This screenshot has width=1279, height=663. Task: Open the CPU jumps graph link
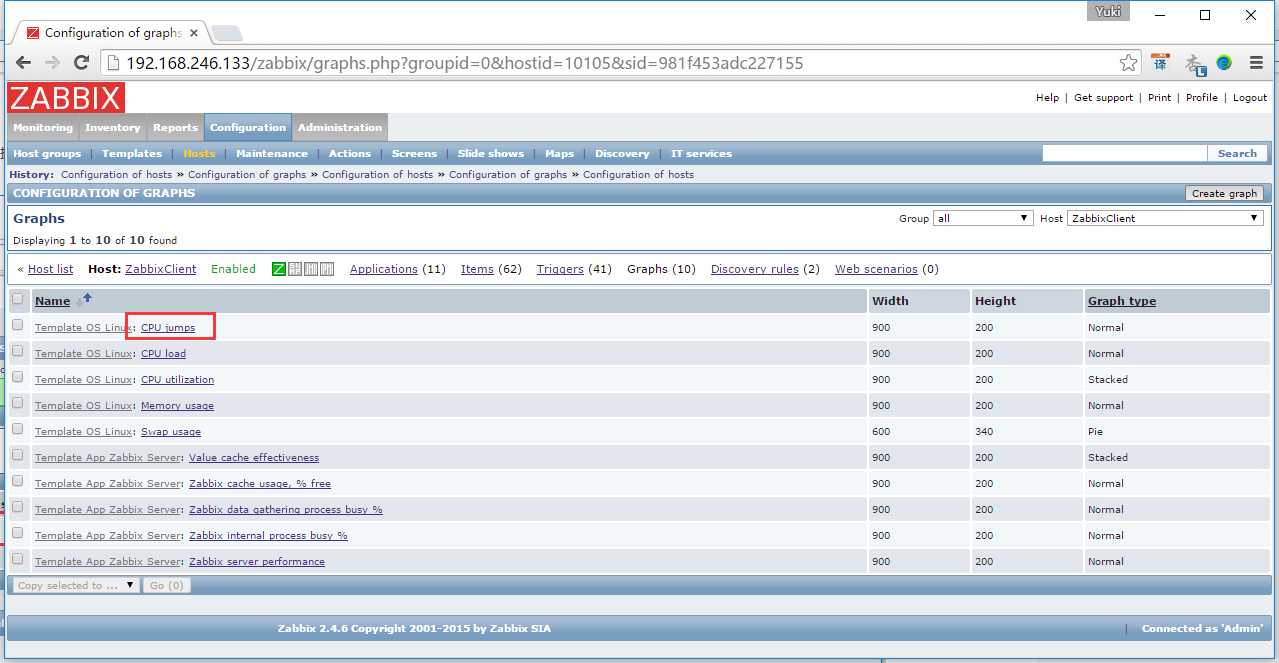point(168,328)
